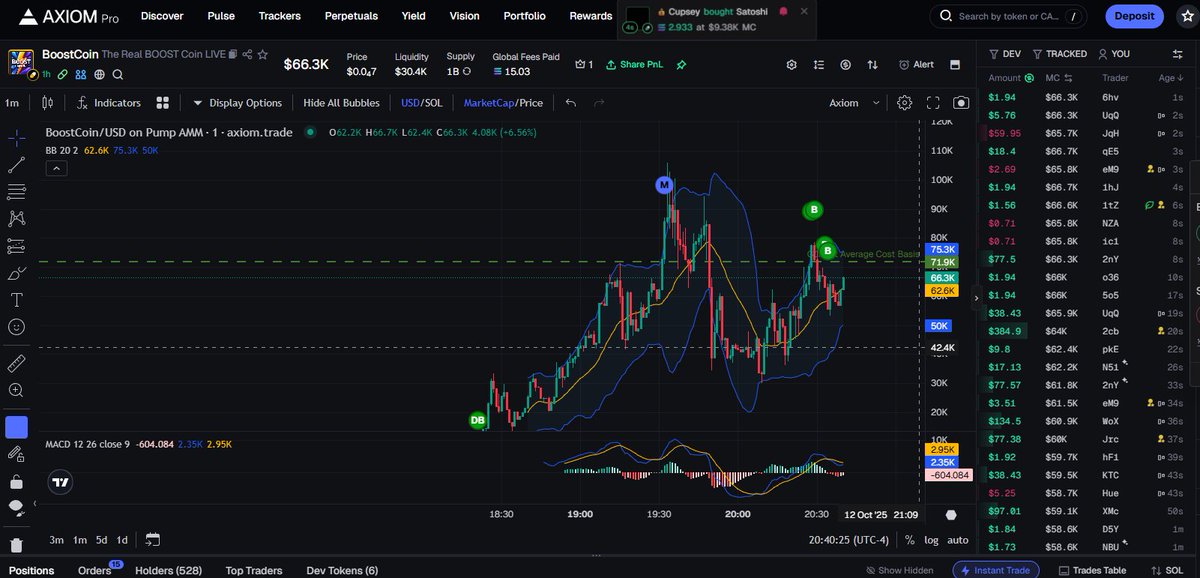Image resolution: width=1200 pixels, height=578 pixels.
Task: Pin the token with green pin icon
Action: point(681,64)
